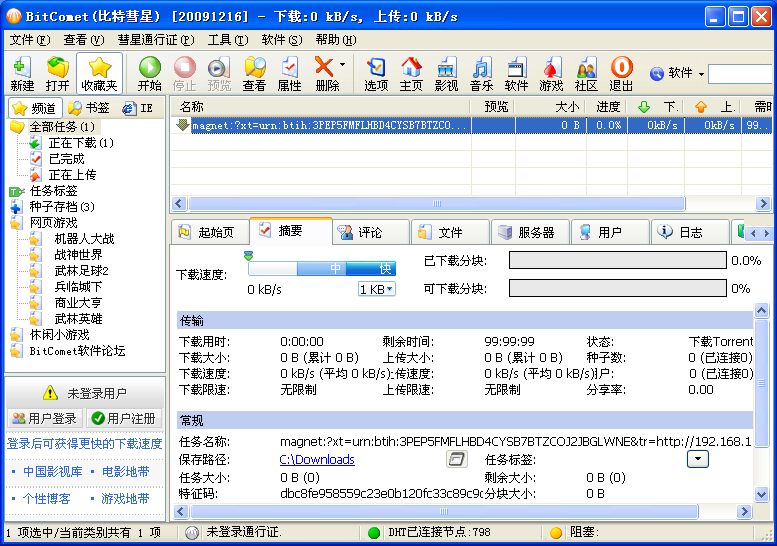777x546 pixels.
Task: Click the 用户登录 button
Action: (x=45, y=419)
